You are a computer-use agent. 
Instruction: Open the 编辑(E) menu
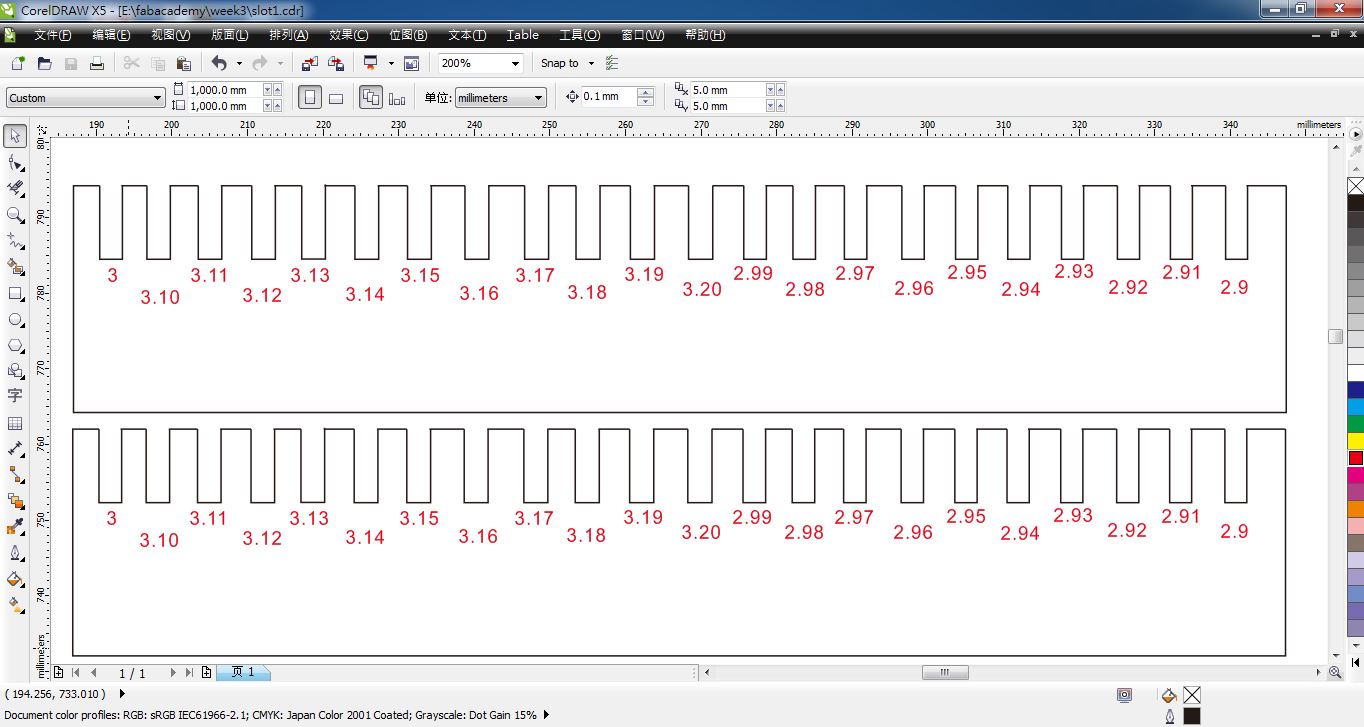point(111,35)
